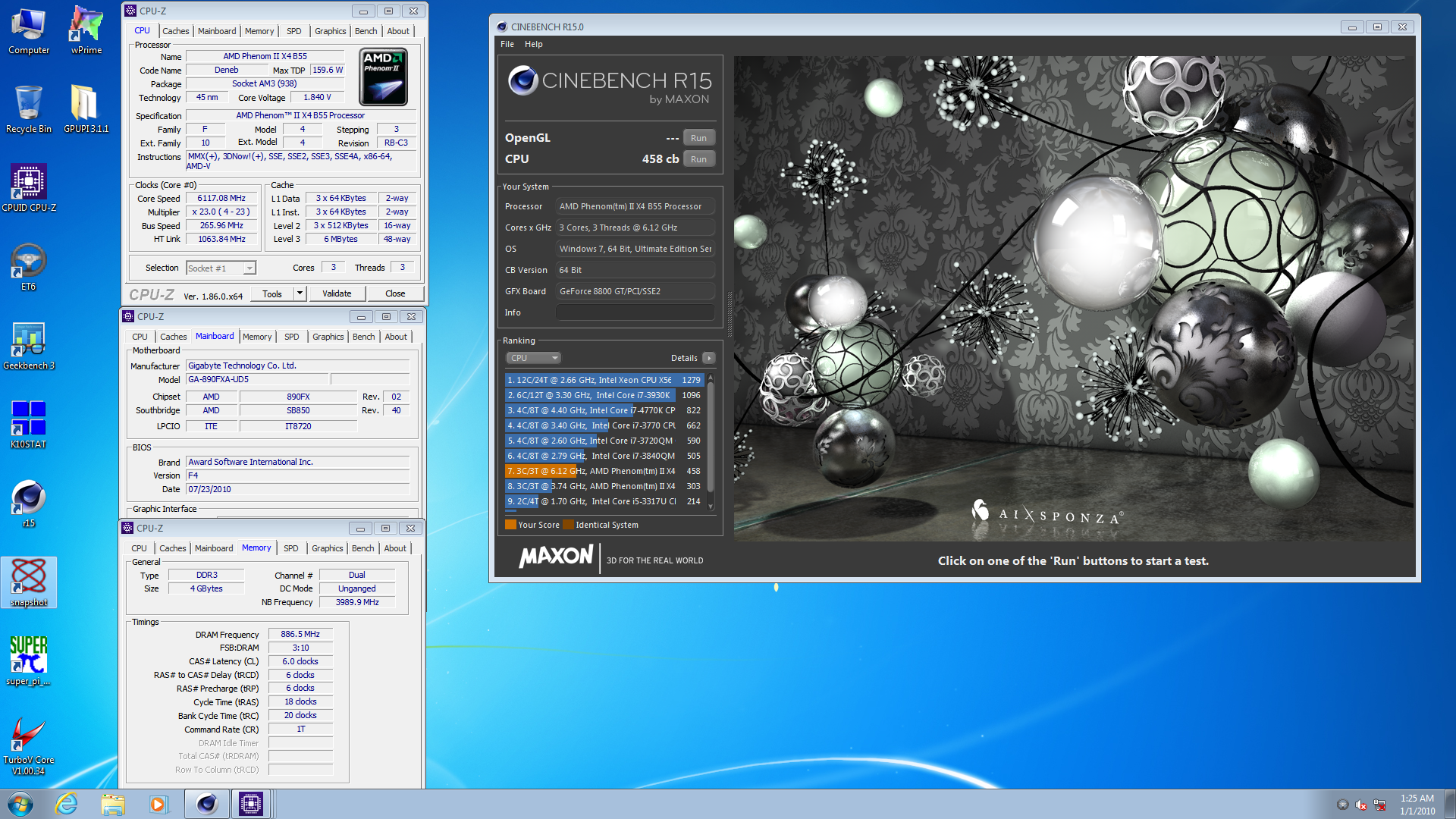Launch the ET6 desktop shortcut
The width and height of the screenshot is (1456, 819).
click(x=29, y=267)
